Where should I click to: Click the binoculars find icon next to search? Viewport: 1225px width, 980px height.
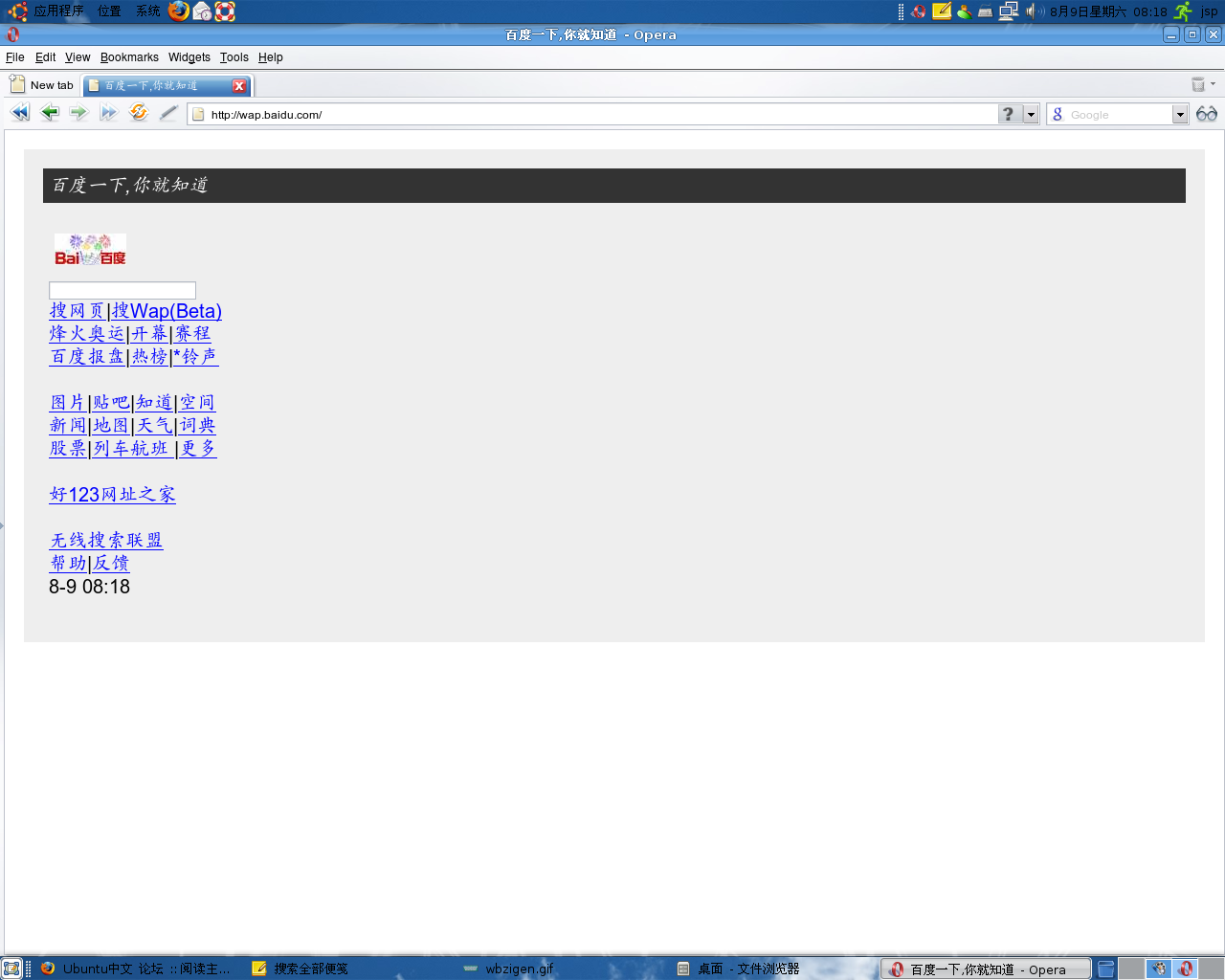pyautogui.click(x=1207, y=114)
